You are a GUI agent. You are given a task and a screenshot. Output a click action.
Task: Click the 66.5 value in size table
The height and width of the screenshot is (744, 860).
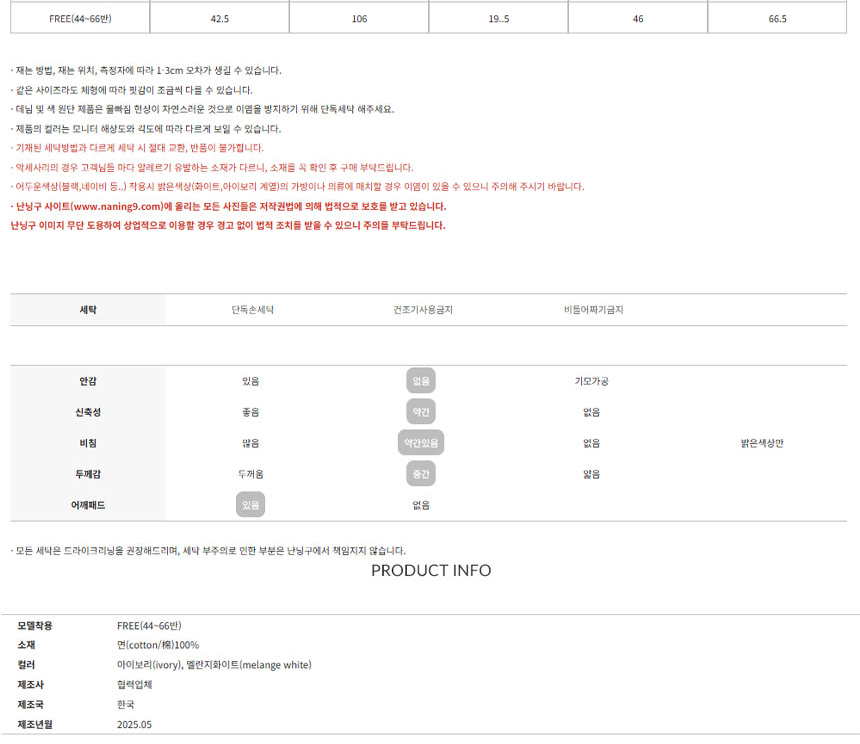pos(777,18)
